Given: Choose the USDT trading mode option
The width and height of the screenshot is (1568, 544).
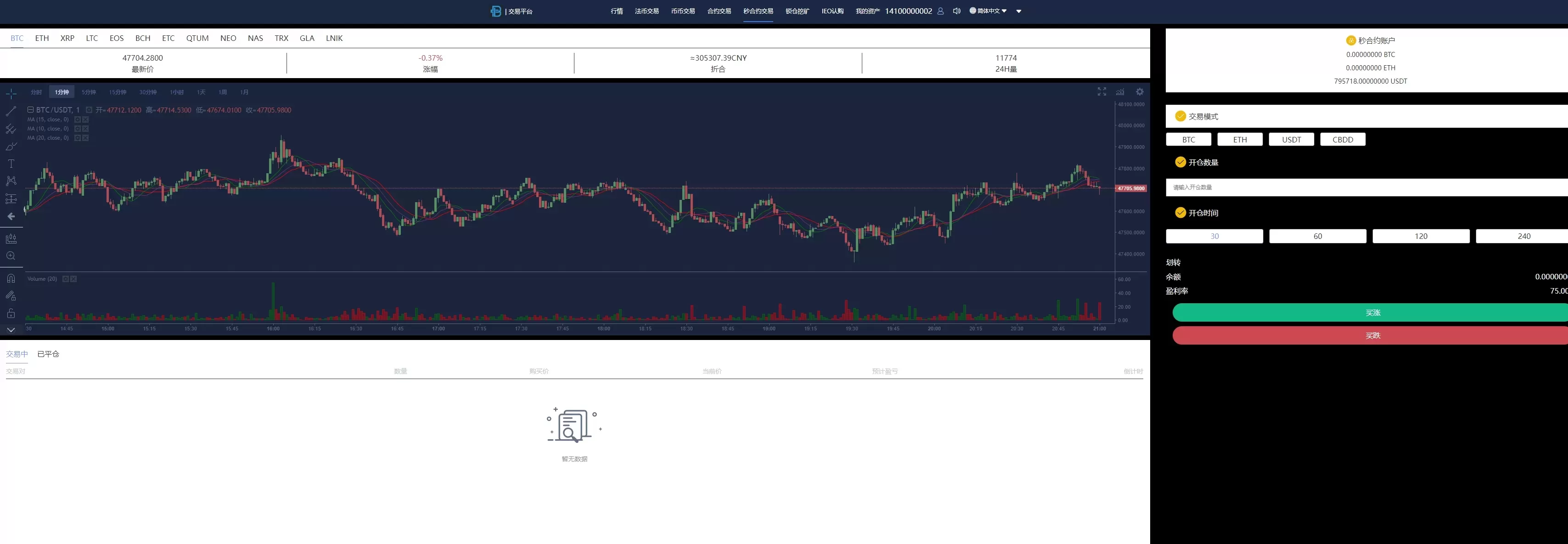Looking at the screenshot, I should tap(1291, 140).
